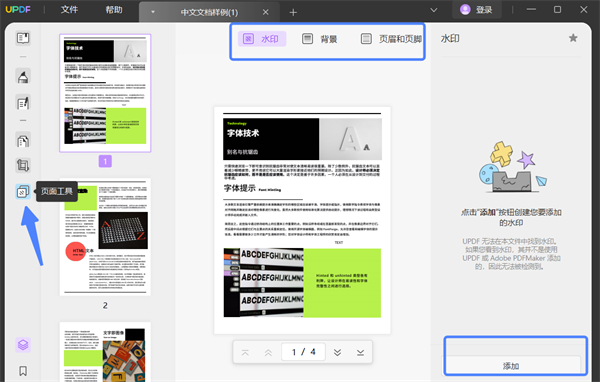The height and width of the screenshot is (382, 600).
Task: Switch to the 水印 watermark tab
Action: (x=262, y=39)
